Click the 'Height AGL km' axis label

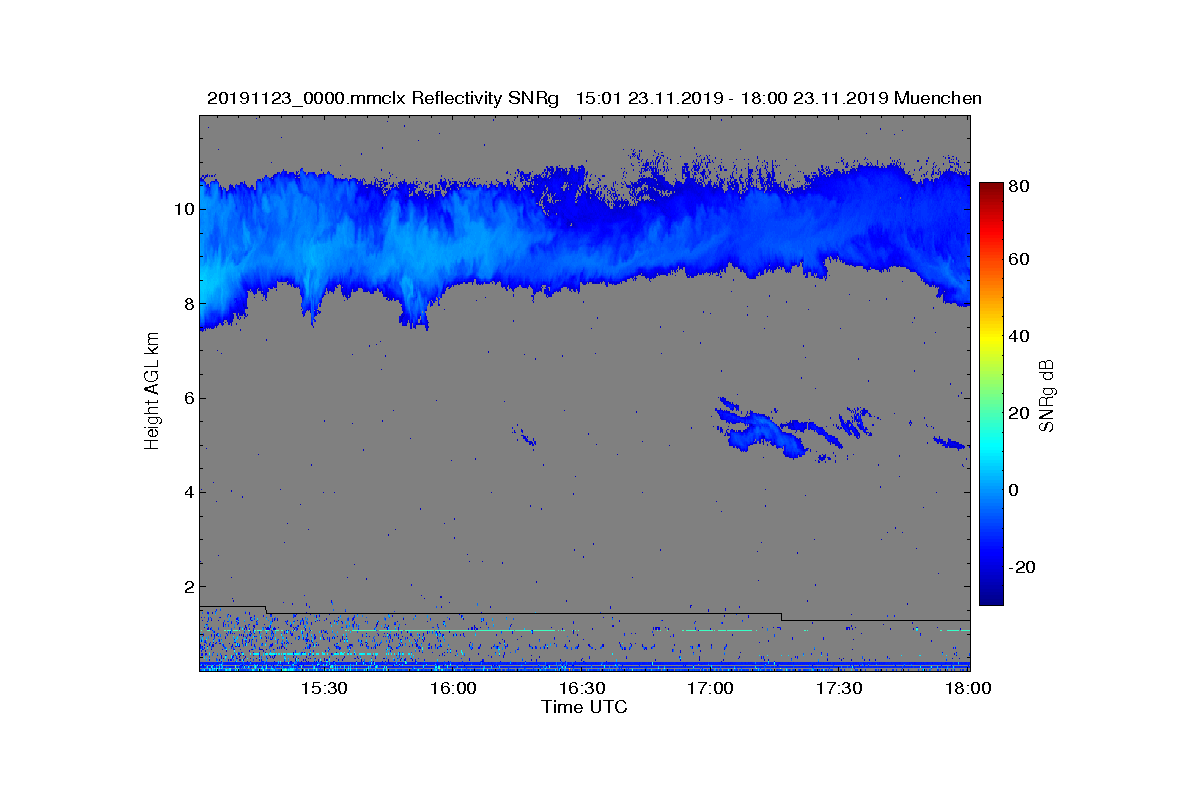tap(152, 393)
